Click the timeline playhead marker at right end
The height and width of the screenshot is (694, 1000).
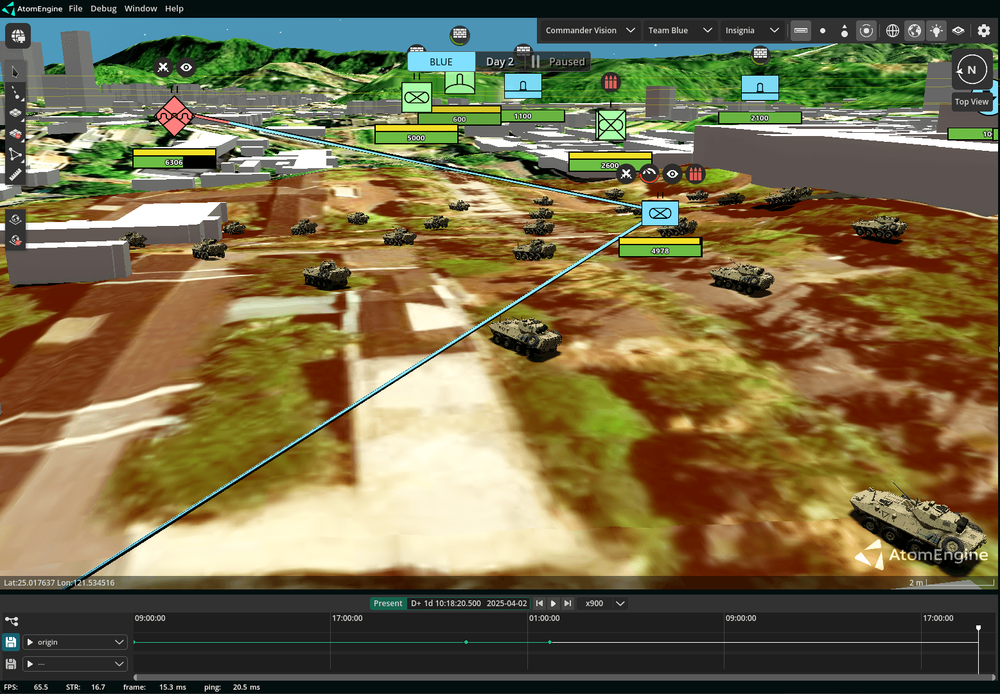[x=978, y=628]
